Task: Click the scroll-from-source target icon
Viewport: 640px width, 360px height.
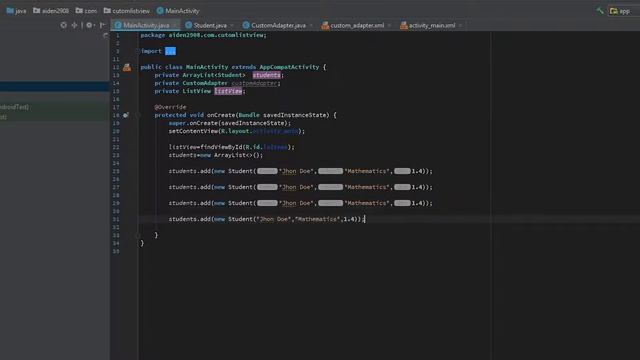Action: pyautogui.click(x=63, y=25)
